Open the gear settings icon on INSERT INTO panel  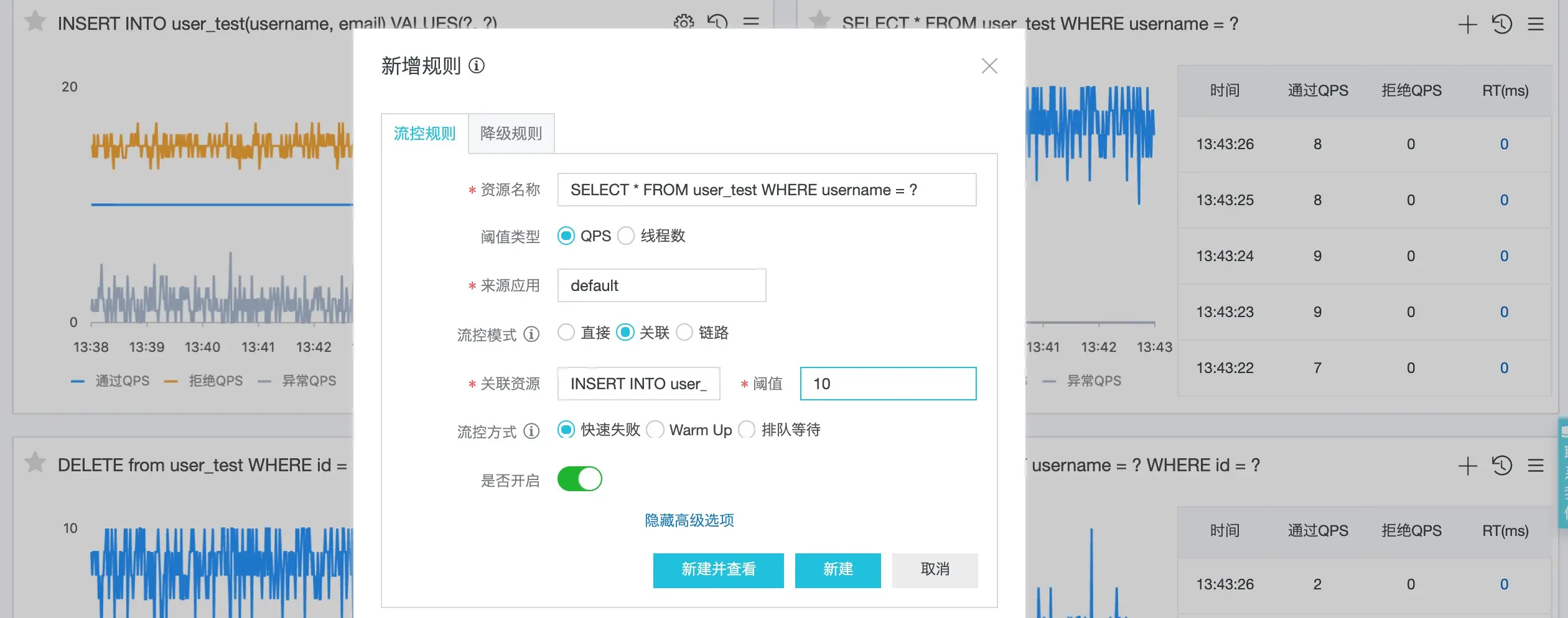(684, 23)
